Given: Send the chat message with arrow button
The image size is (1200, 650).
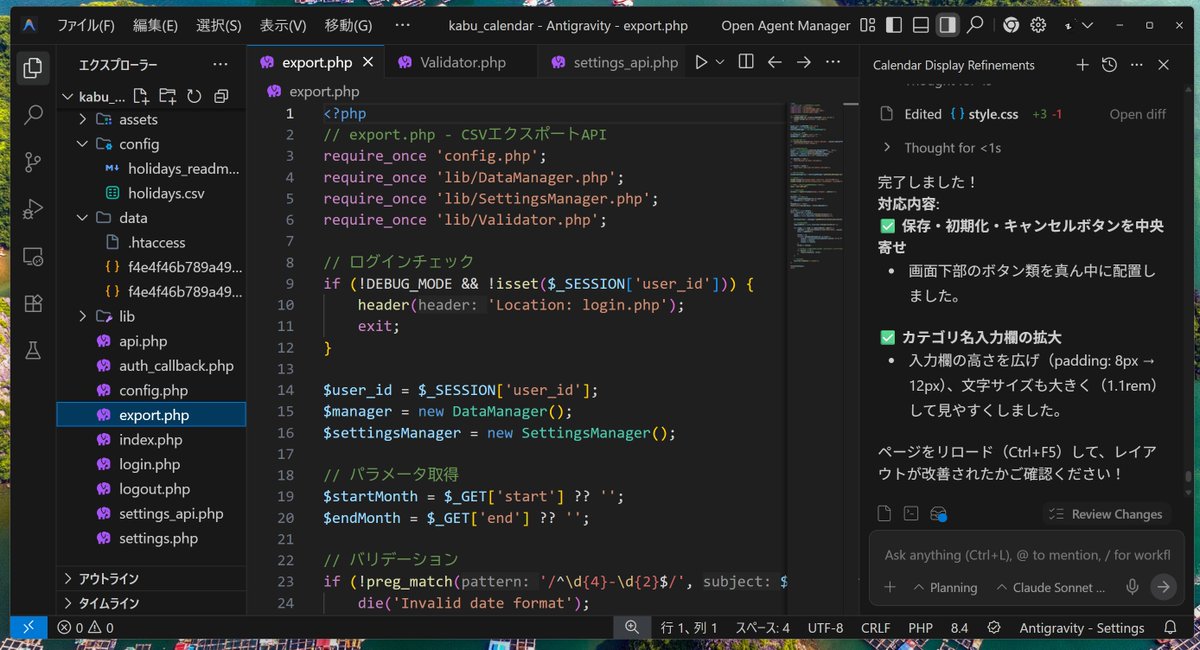Looking at the screenshot, I should (x=1162, y=587).
